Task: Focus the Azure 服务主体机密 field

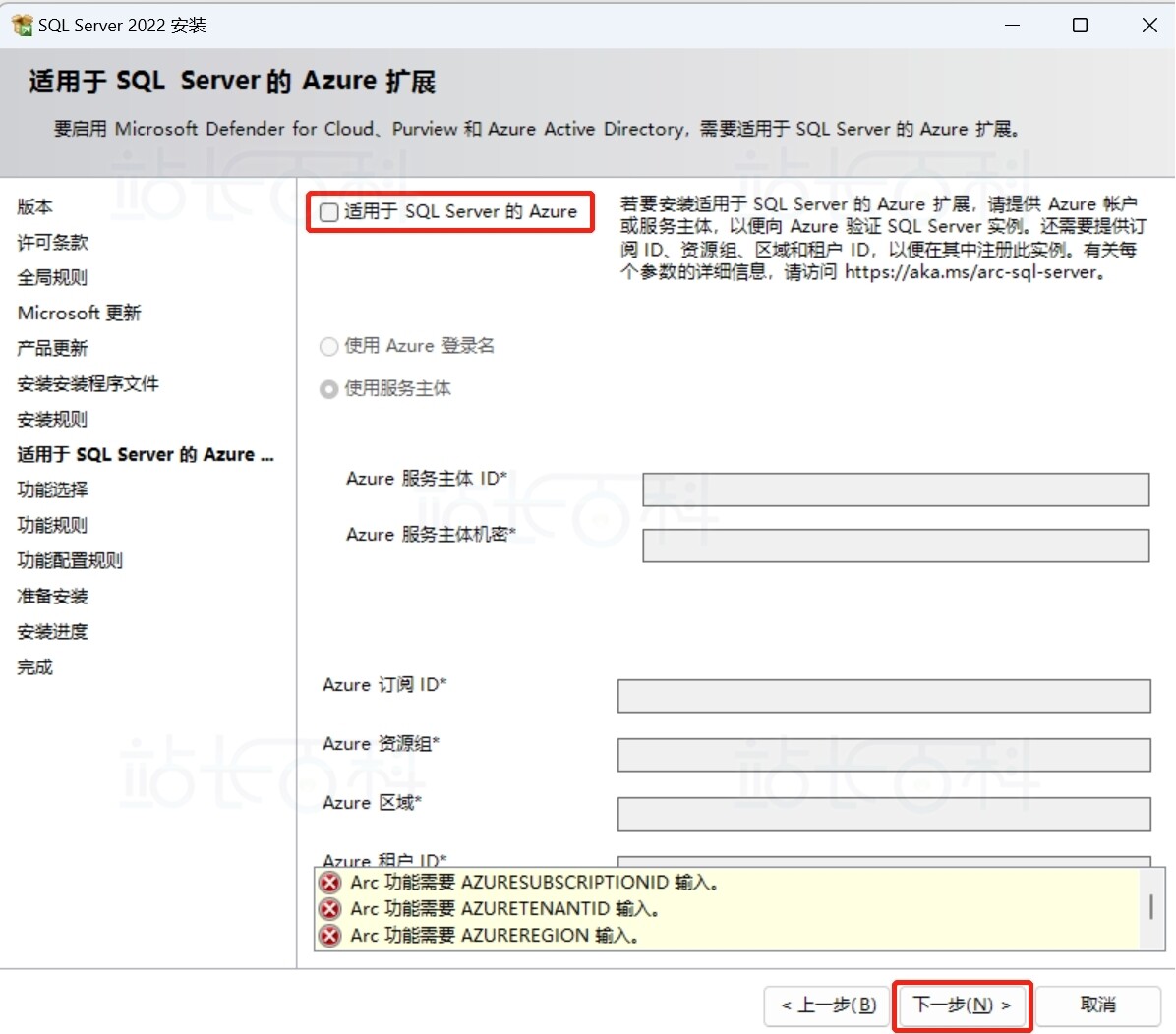Action: [x=896, y=546]
